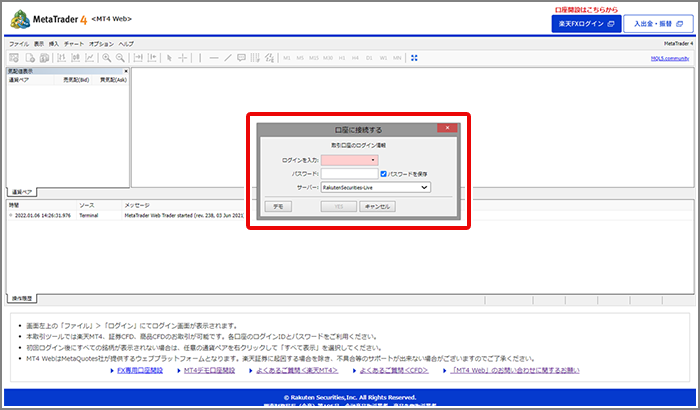This screenshot has width=700, height=410.
Task: Select the vertical line drawing tool
Action: coord(200,58)
